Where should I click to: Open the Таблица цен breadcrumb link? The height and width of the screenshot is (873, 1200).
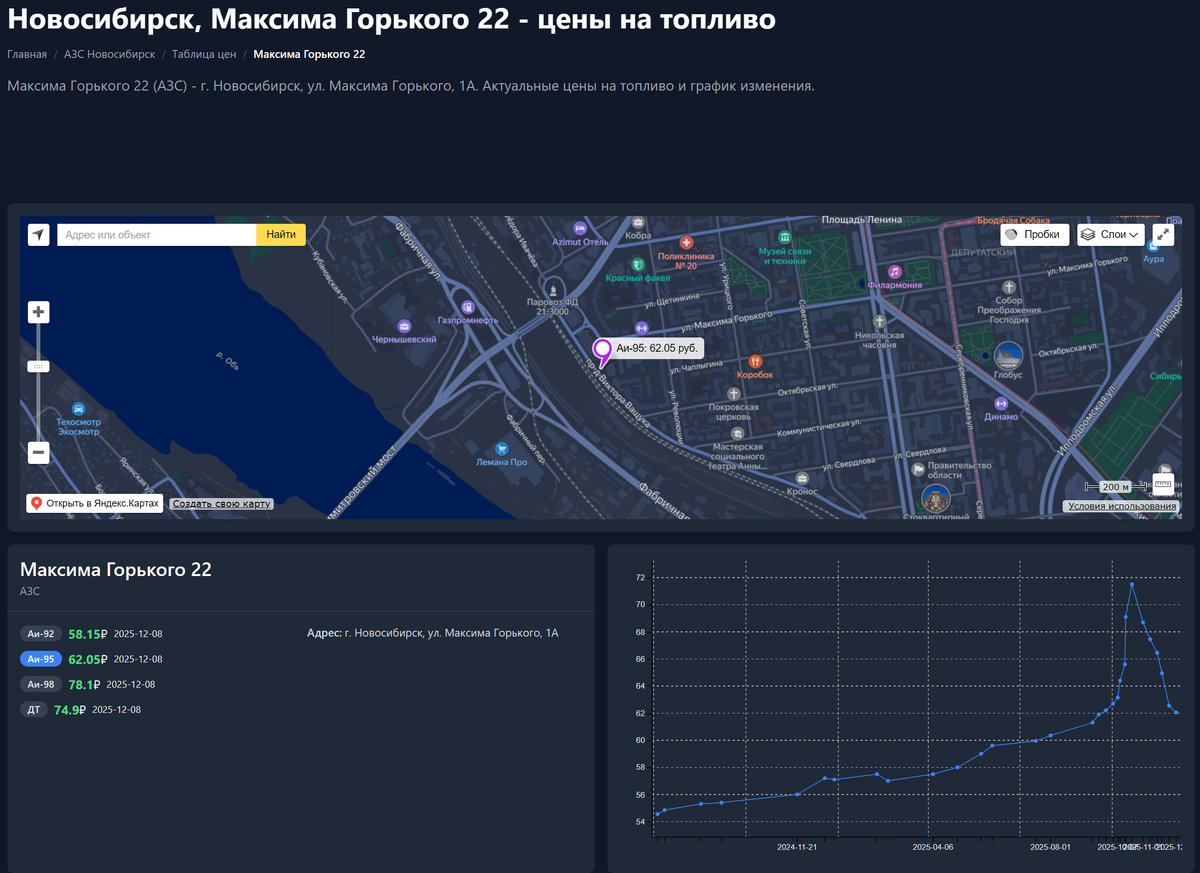pyautogui.click(x=204, y=54)
